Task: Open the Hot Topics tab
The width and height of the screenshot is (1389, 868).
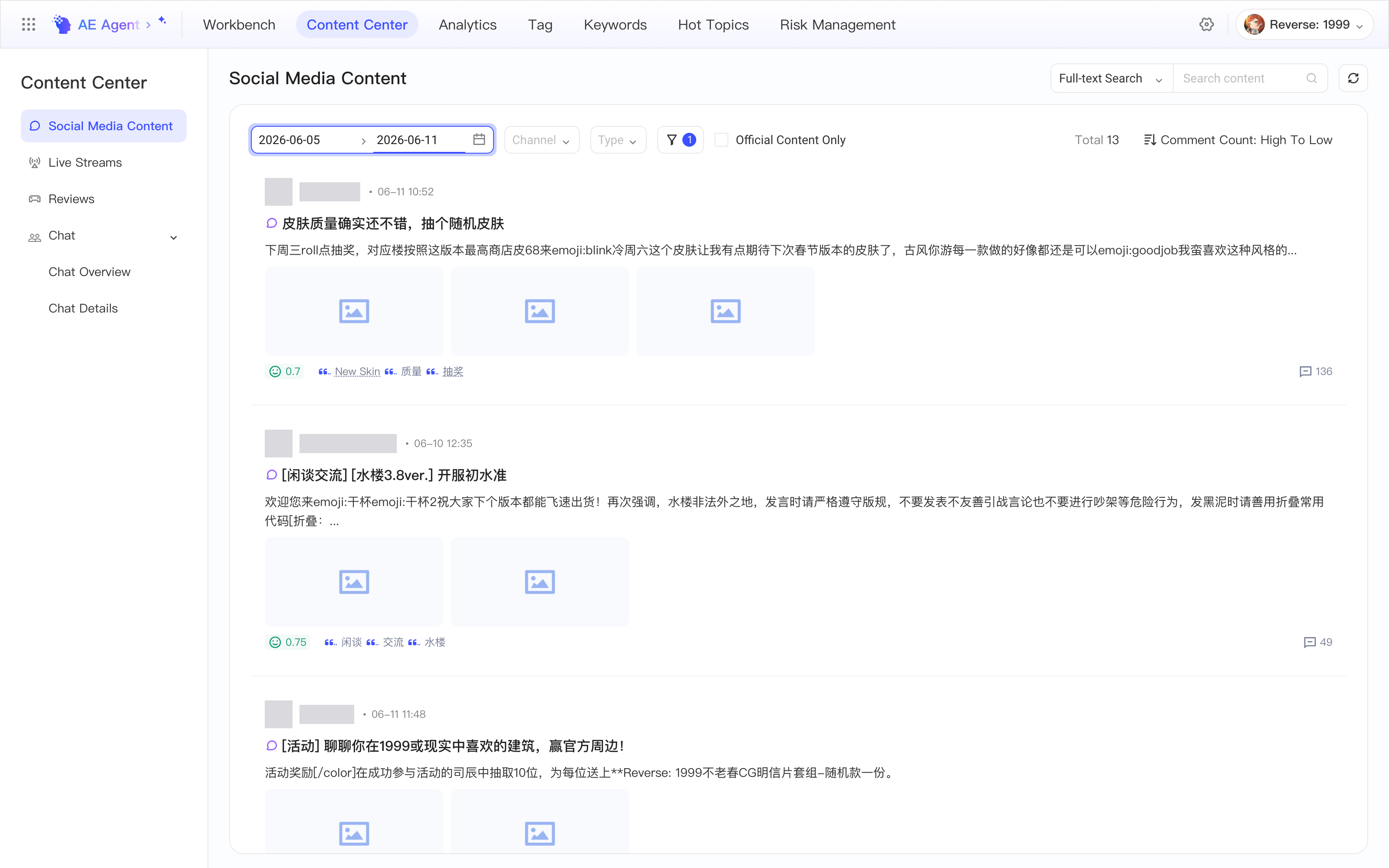Action: point(713,24)
